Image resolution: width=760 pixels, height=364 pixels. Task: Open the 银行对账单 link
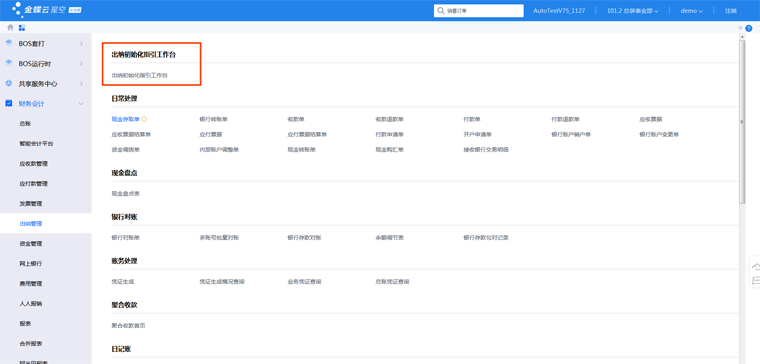[126, 238]
